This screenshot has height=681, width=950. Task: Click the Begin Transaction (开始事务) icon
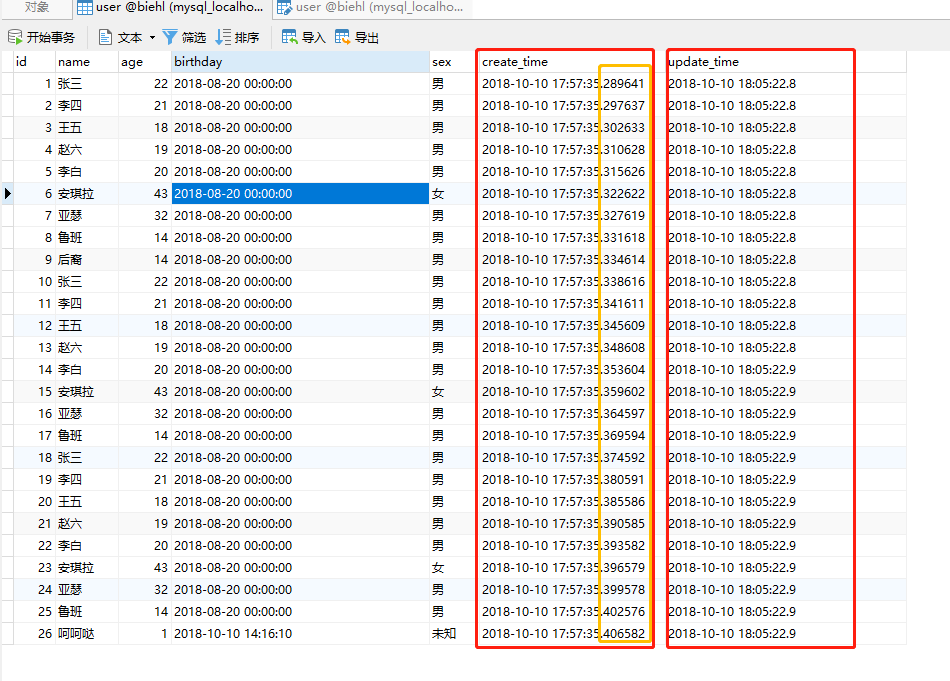15,37
